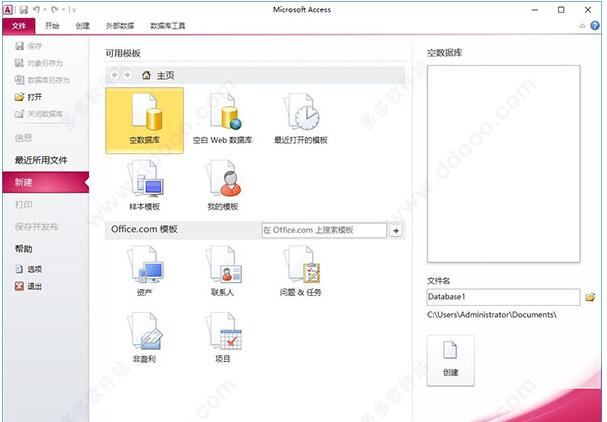Open the 打印 print section

tap(23, 204)
